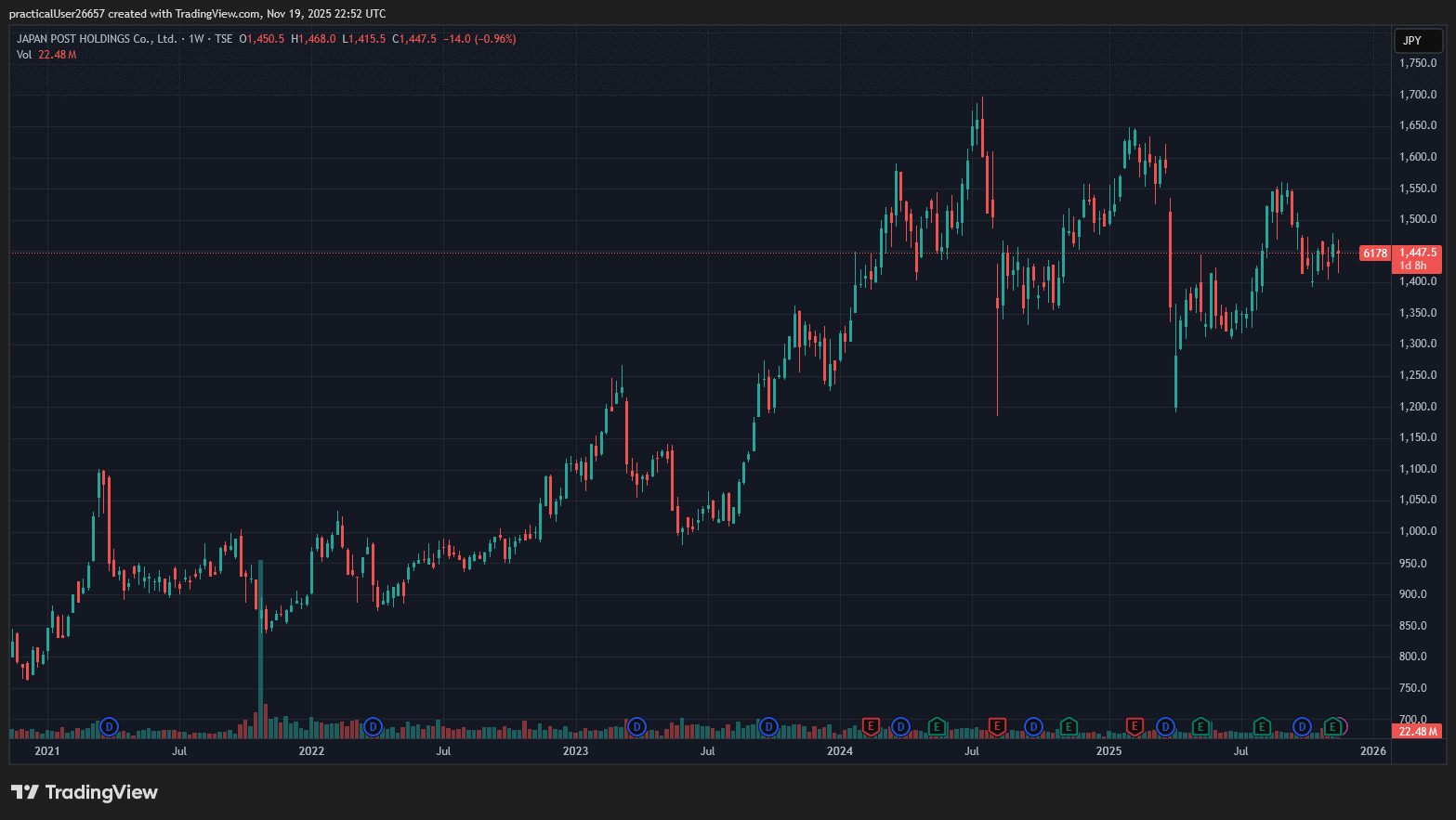Click the last green earnings marker near 2026
Screen dimensions: 1456x820
[x=1333, y=726]
